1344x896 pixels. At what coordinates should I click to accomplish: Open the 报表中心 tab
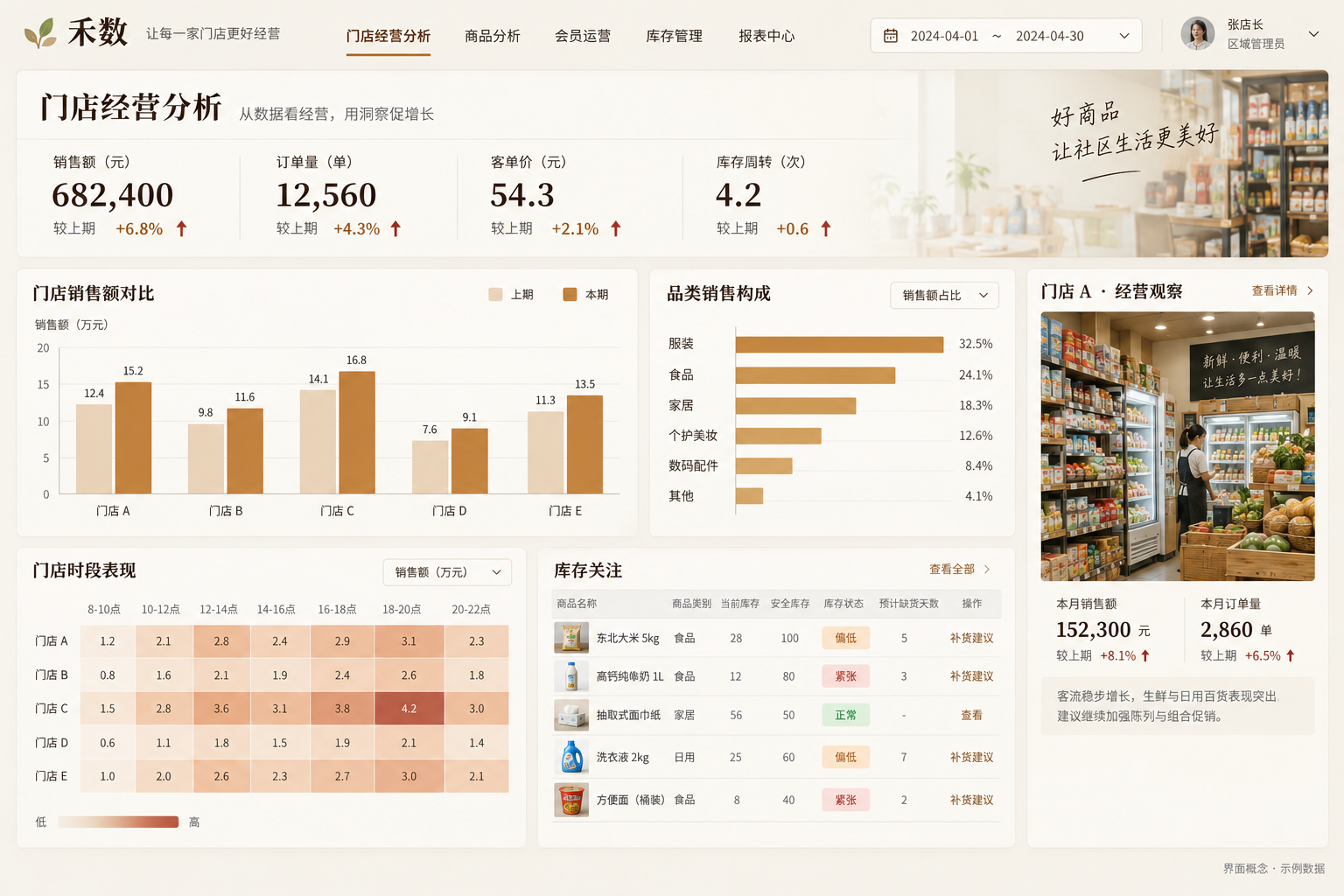(x=766, y=36)
